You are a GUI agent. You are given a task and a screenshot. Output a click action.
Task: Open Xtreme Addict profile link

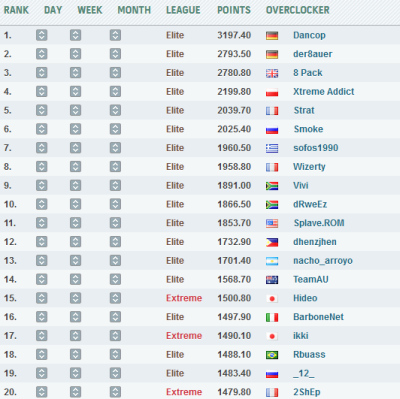[324, 91]
